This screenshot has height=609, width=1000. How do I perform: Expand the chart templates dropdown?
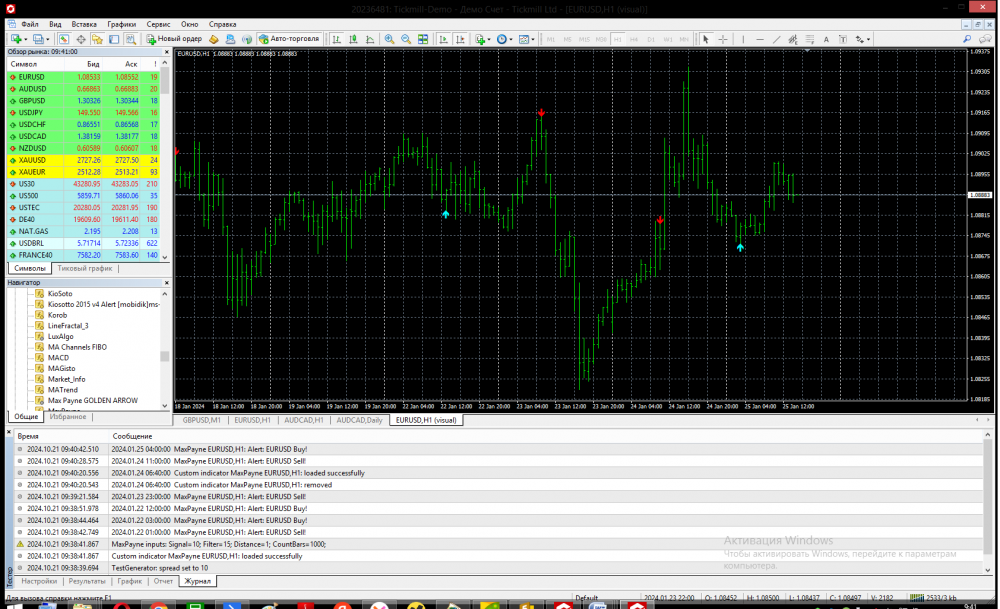(x=535, y=39)
